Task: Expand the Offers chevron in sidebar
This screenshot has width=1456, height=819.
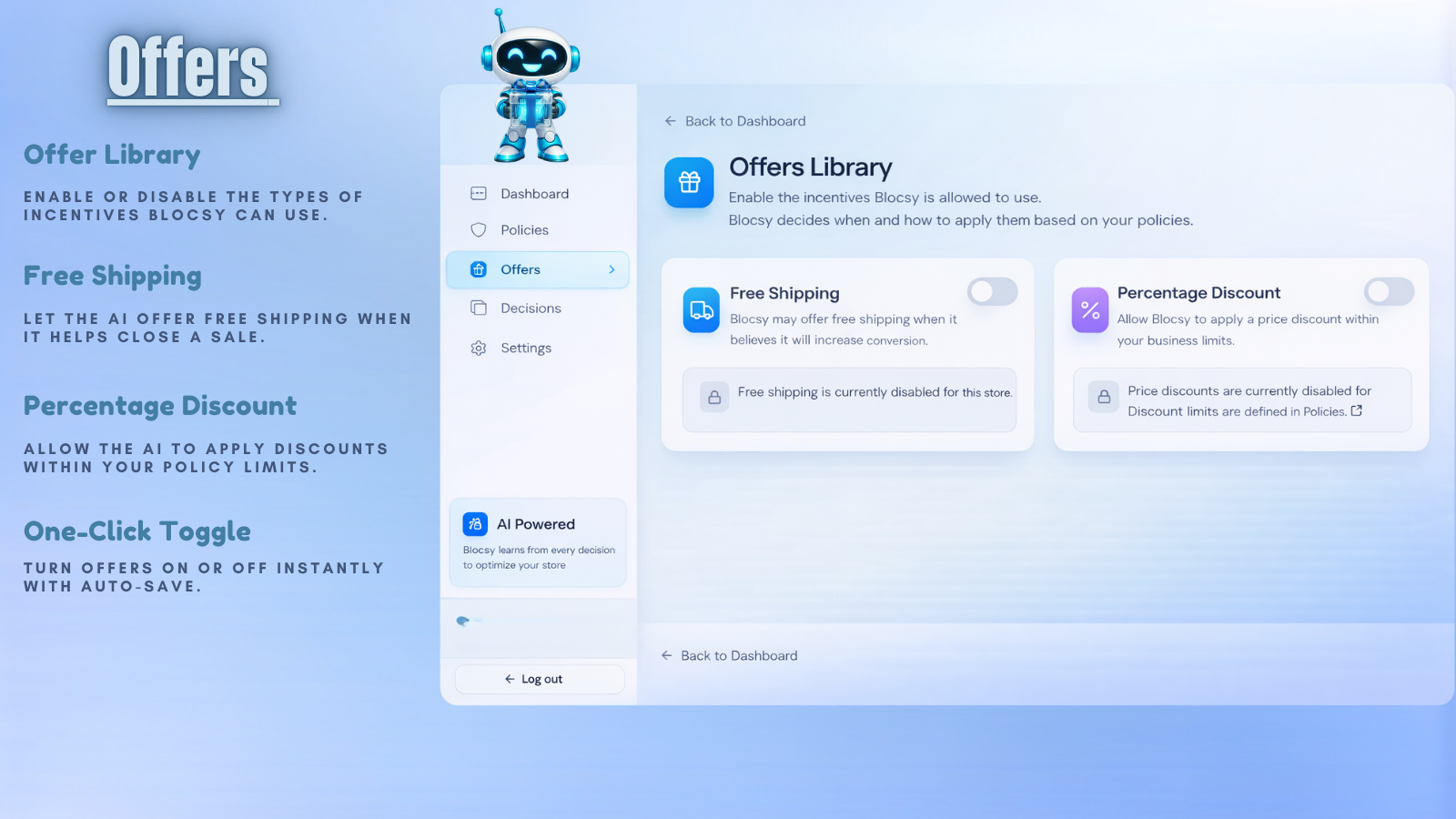Action: pyautogui.click(x=612, y=269)
